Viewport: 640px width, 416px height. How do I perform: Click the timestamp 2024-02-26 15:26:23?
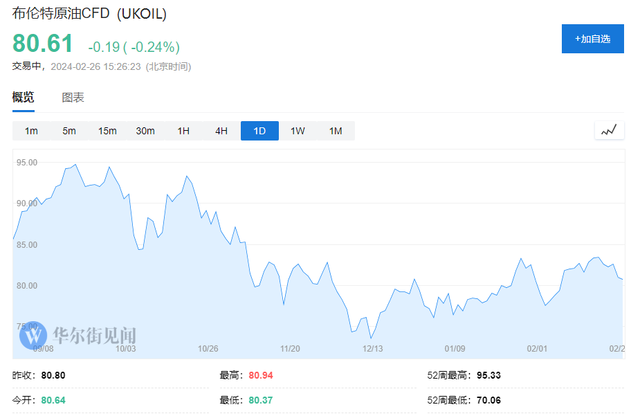pyautogui.click(x=96, y=67)
